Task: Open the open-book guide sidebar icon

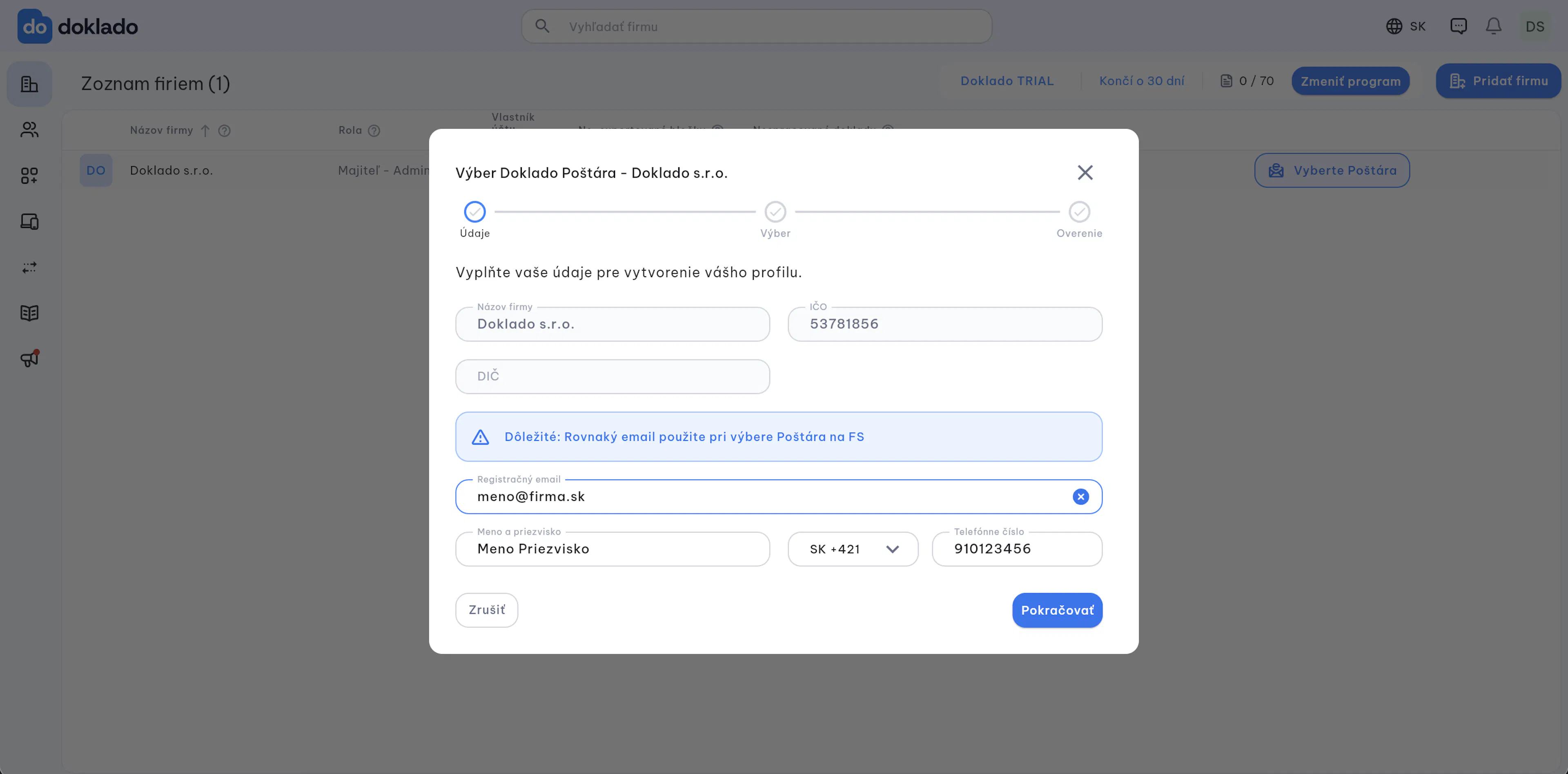Action: [x=29, y=313]
